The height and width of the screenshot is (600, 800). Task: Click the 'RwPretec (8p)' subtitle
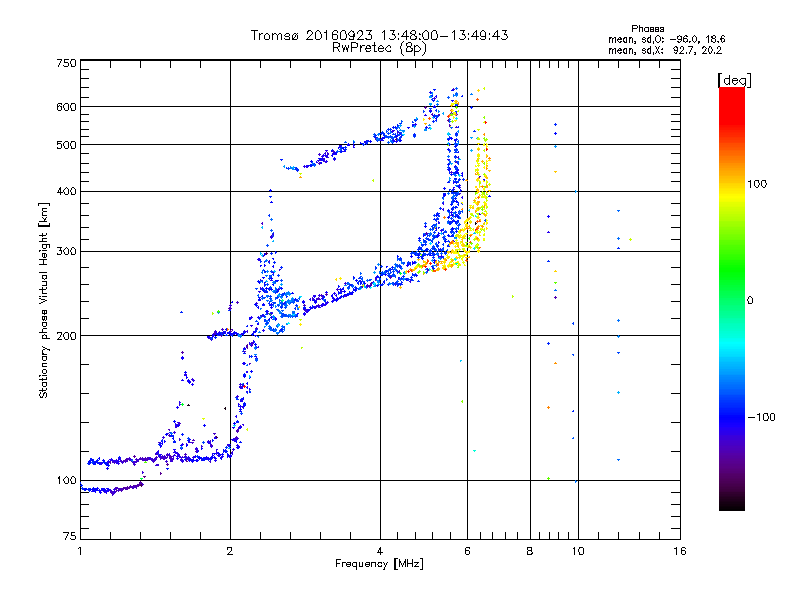(x=379, y=48)
